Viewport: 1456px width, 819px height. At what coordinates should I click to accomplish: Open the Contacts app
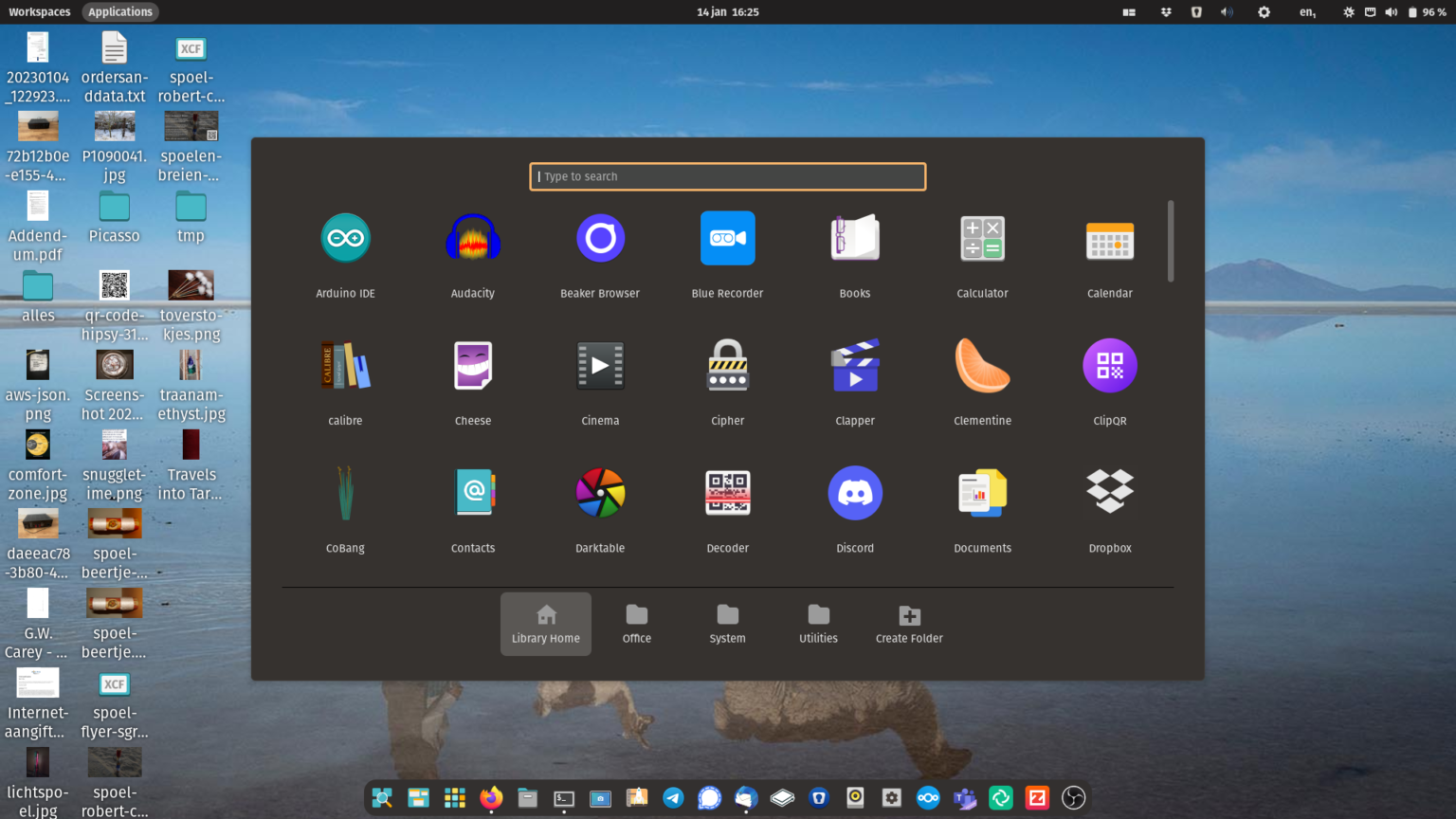473,492
